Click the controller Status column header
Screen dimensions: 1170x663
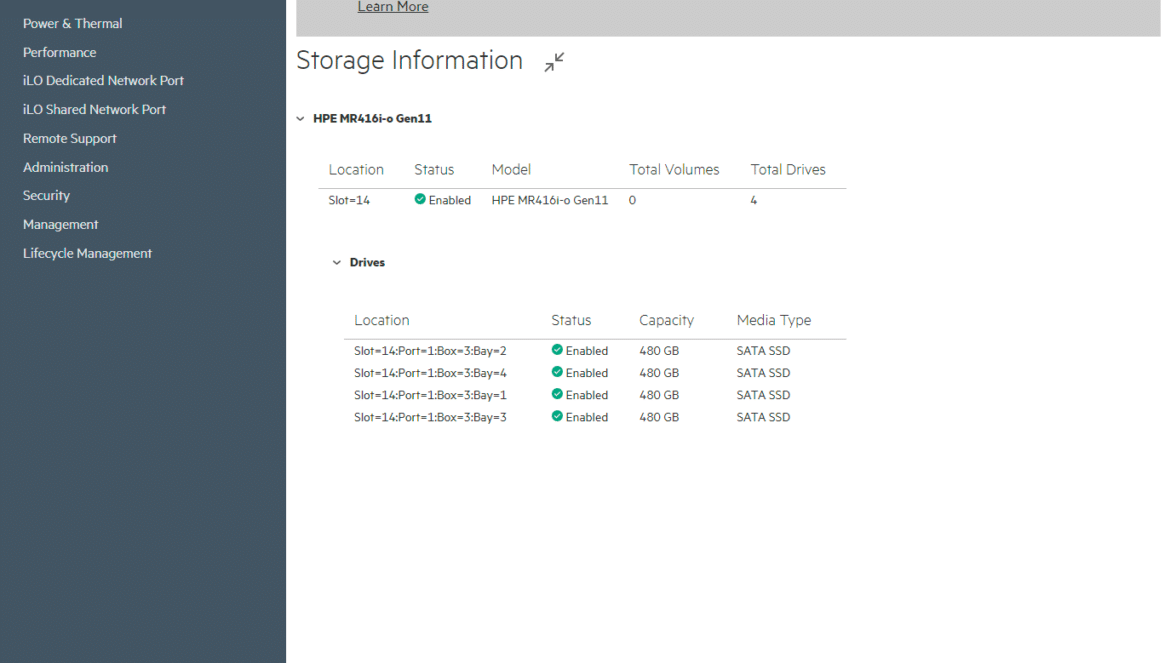coord(434,170)
